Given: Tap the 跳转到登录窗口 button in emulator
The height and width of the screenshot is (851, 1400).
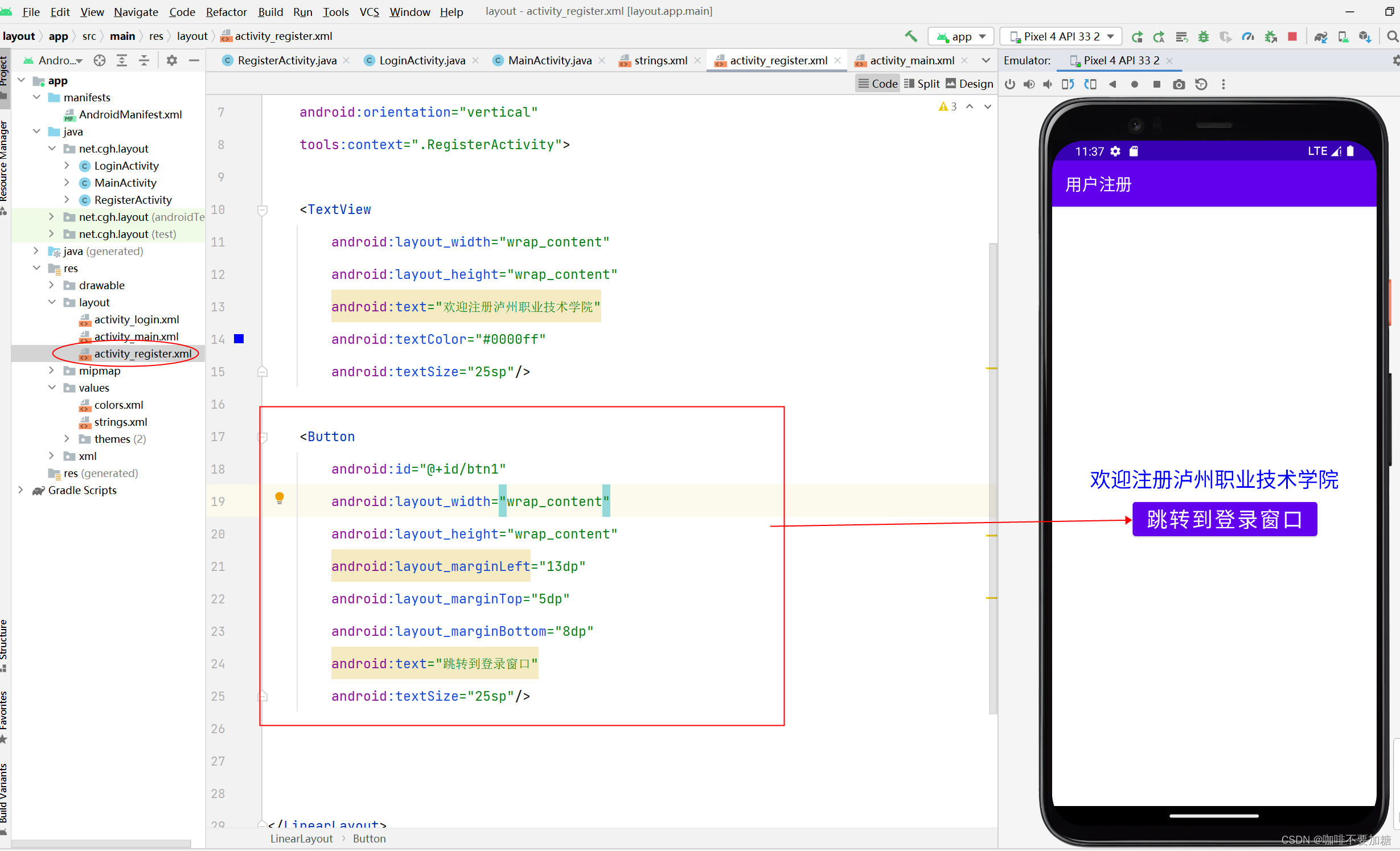Looking at the screenshot, I should click(x=1224, y=519).
